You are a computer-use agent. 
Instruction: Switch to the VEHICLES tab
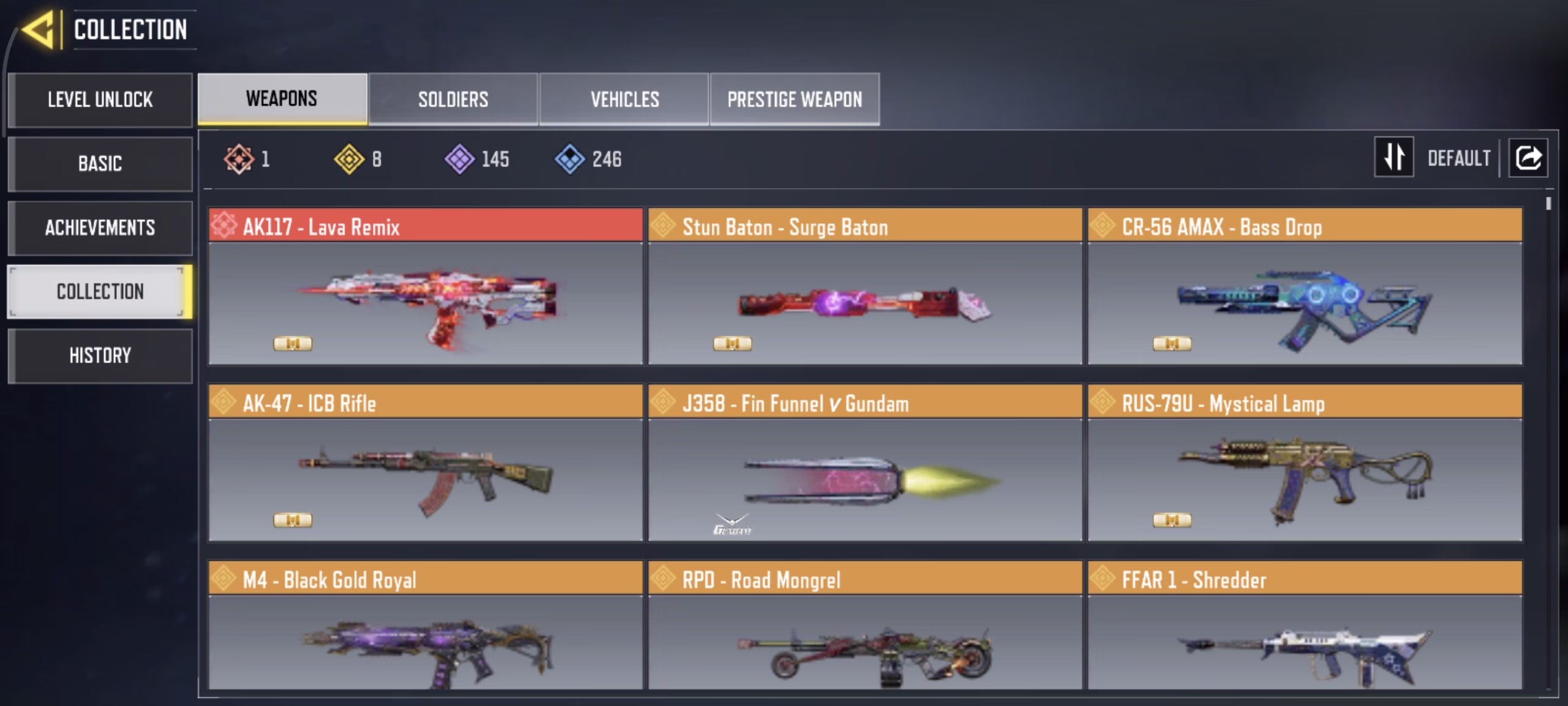click(624, 99)
